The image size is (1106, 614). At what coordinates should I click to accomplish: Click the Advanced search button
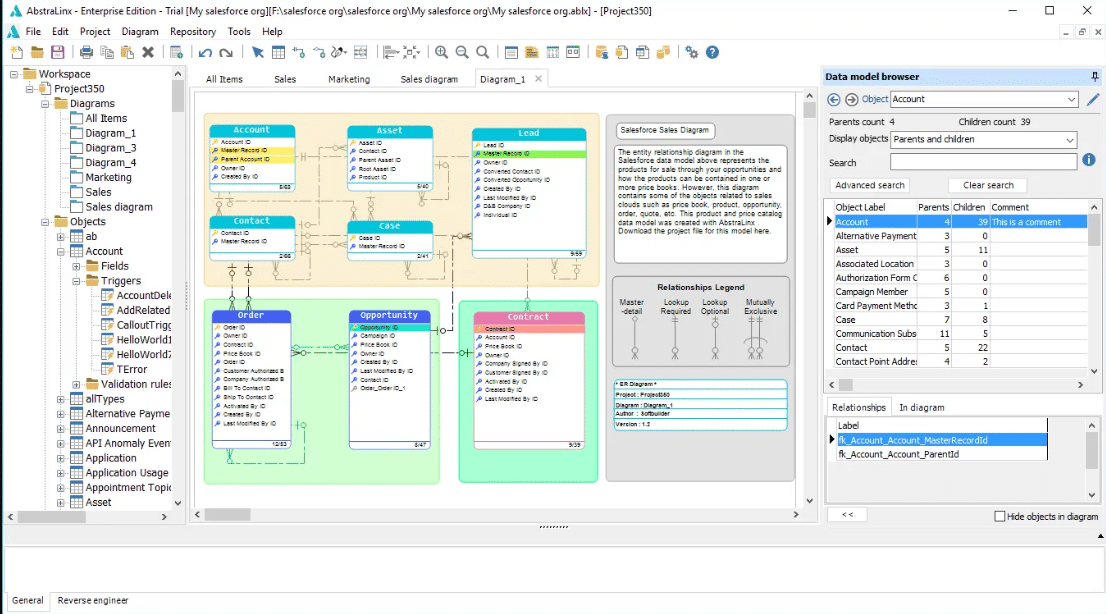869,185
